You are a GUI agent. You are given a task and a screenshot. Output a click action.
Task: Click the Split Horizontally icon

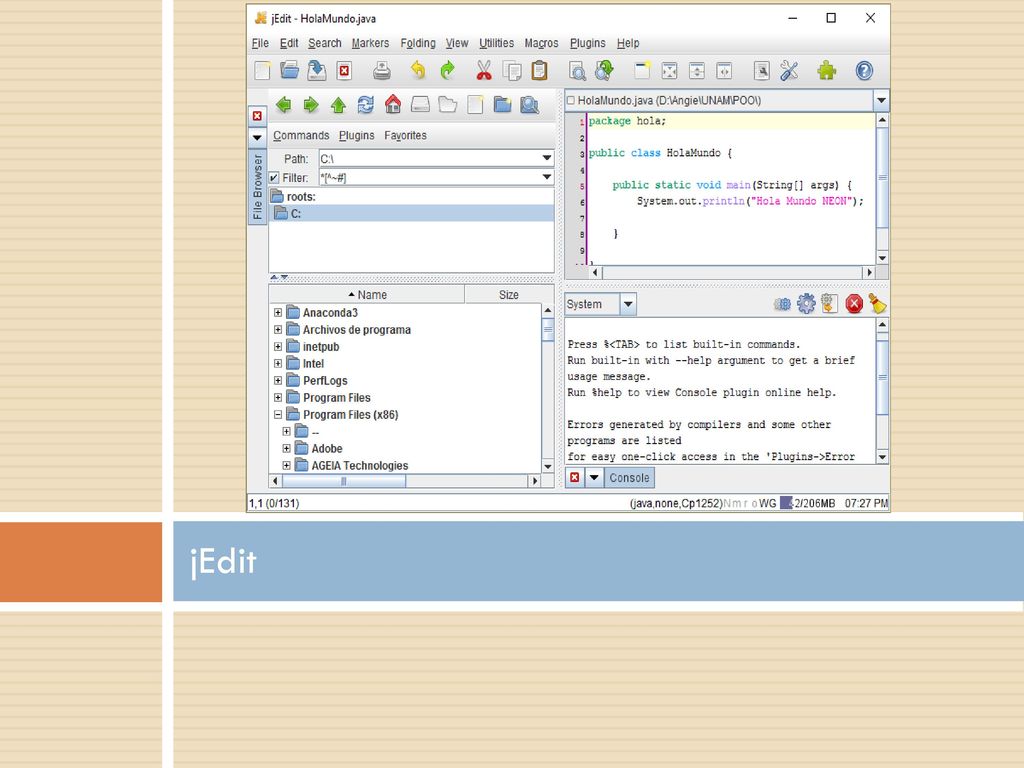pyautogui.click(x=697, y=71)
